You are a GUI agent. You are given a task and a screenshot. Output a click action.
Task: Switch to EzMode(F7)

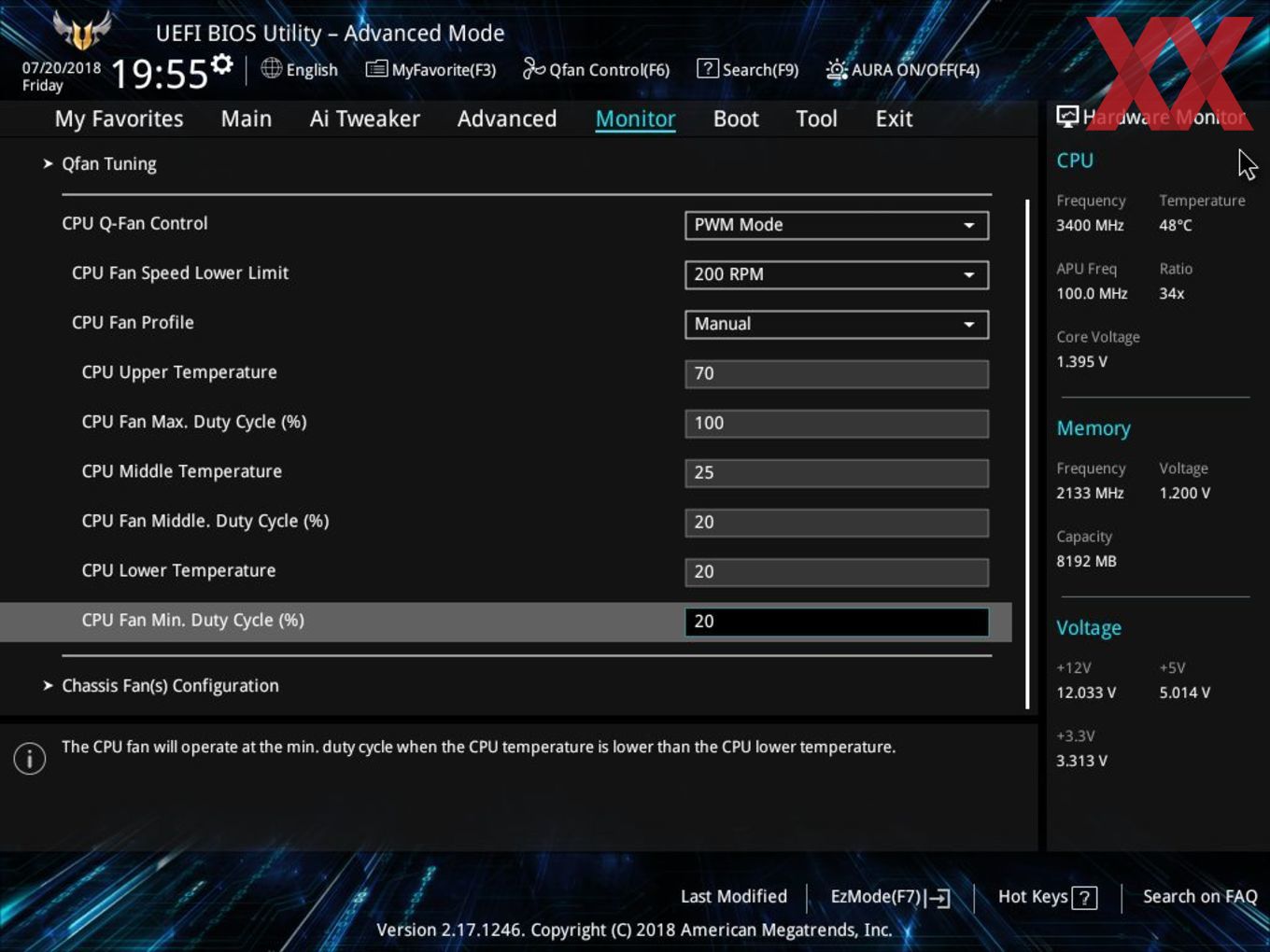[x=890, y=897]
